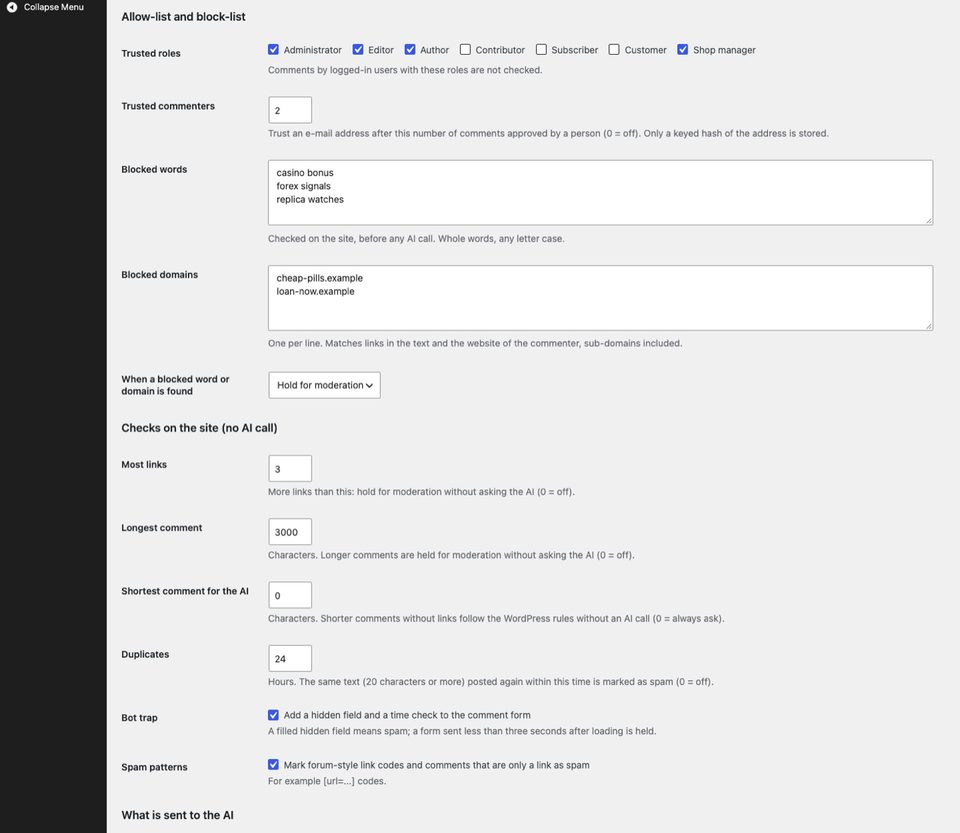Click the 'casino bonus' line in Blocked words

tap(305, 173)
